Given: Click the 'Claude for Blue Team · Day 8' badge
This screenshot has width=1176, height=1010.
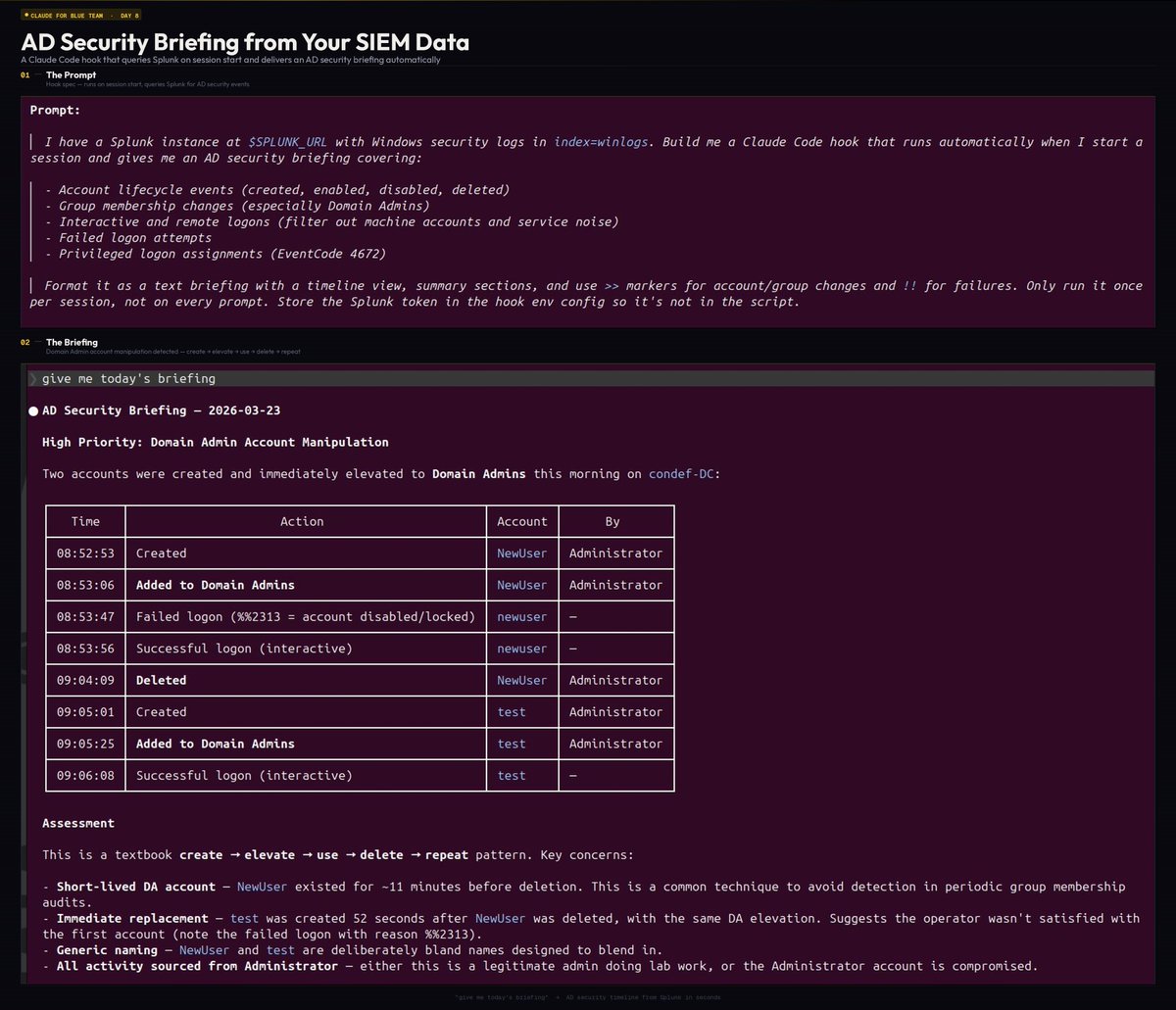Looking at the screenshot, I should pos(81,15).
